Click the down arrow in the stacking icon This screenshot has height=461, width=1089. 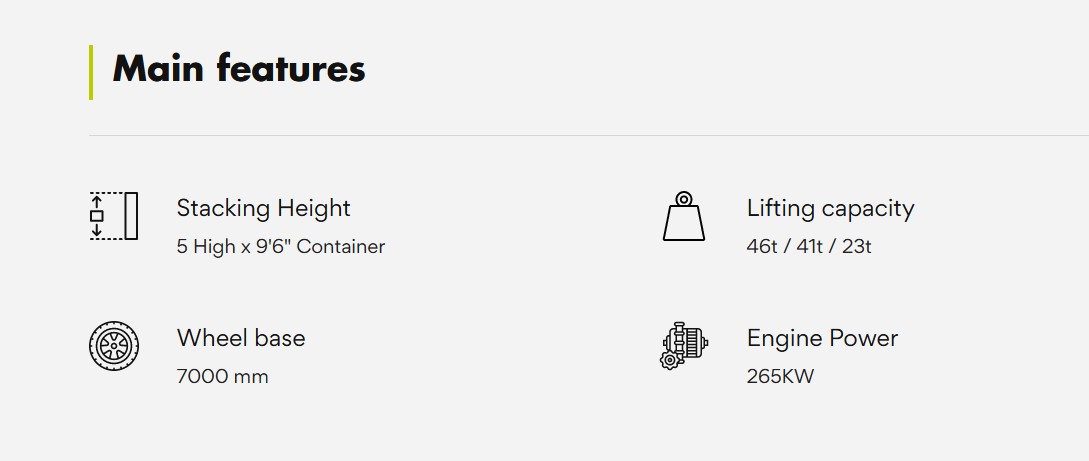[97, 231]
